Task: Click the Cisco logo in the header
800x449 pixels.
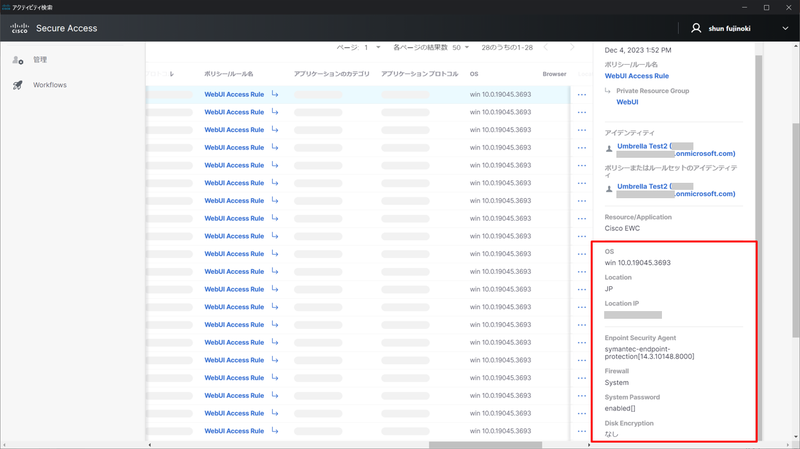Action: (x=19, y=28)
